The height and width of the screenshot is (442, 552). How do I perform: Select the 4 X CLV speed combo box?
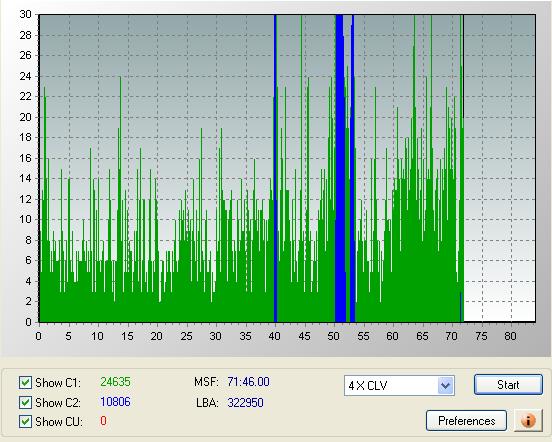(399, 385)
